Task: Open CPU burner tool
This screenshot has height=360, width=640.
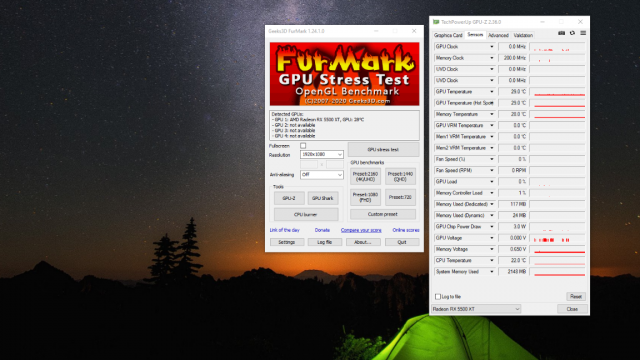Action: click(306, 214)
